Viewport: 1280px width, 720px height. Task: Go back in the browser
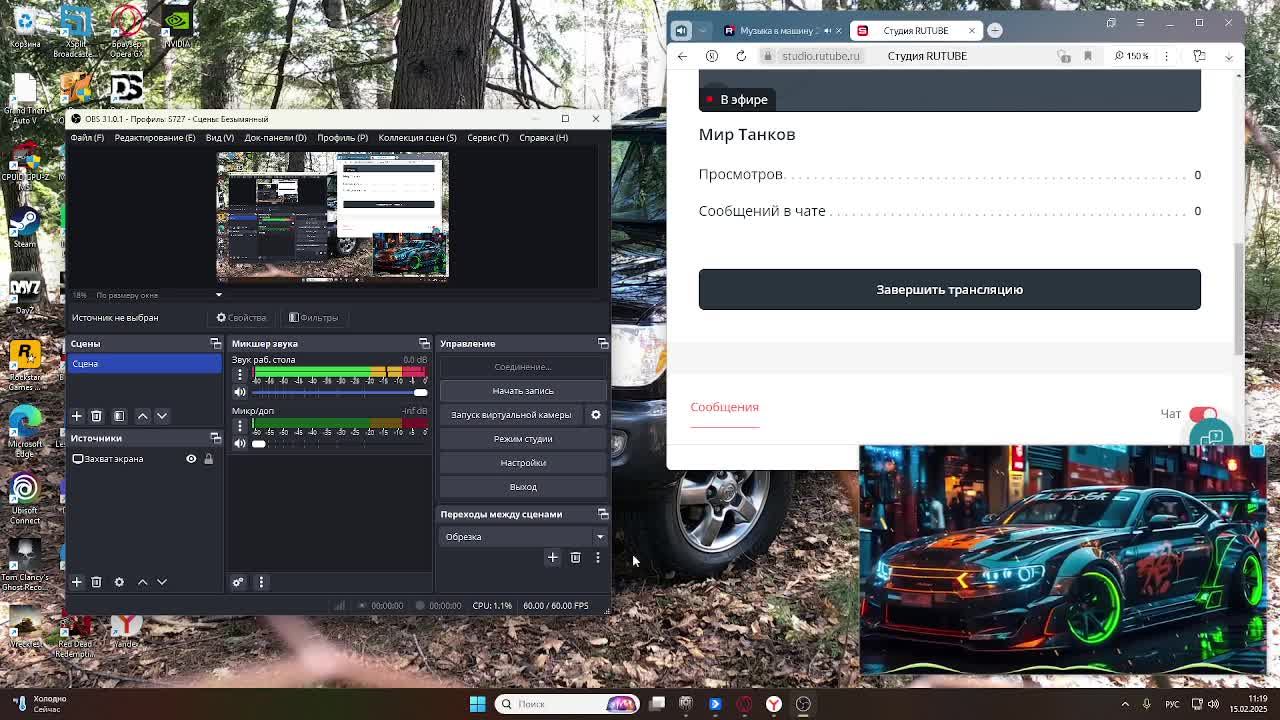[x=682, y=56]
